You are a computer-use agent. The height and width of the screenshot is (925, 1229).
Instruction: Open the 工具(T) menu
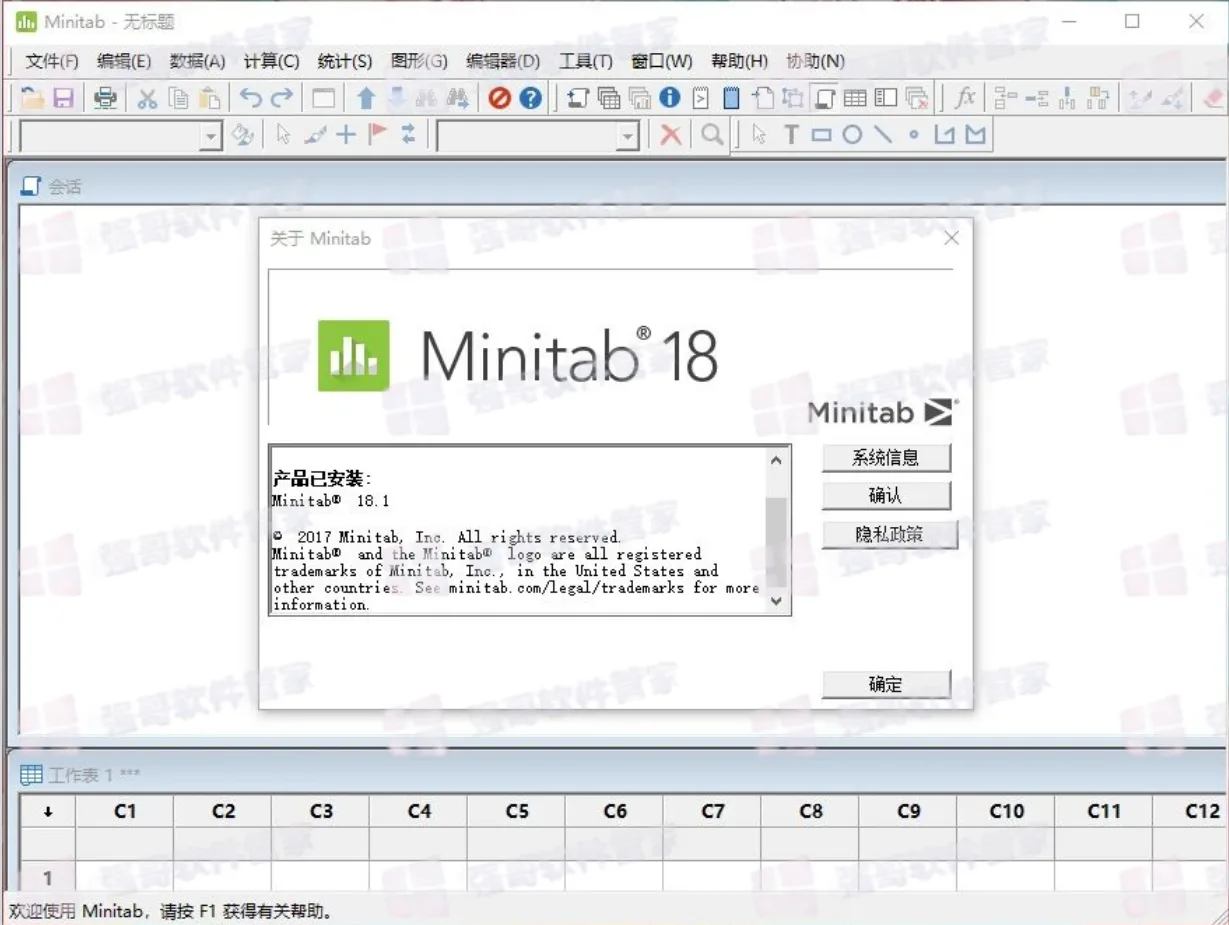(586, 61)
